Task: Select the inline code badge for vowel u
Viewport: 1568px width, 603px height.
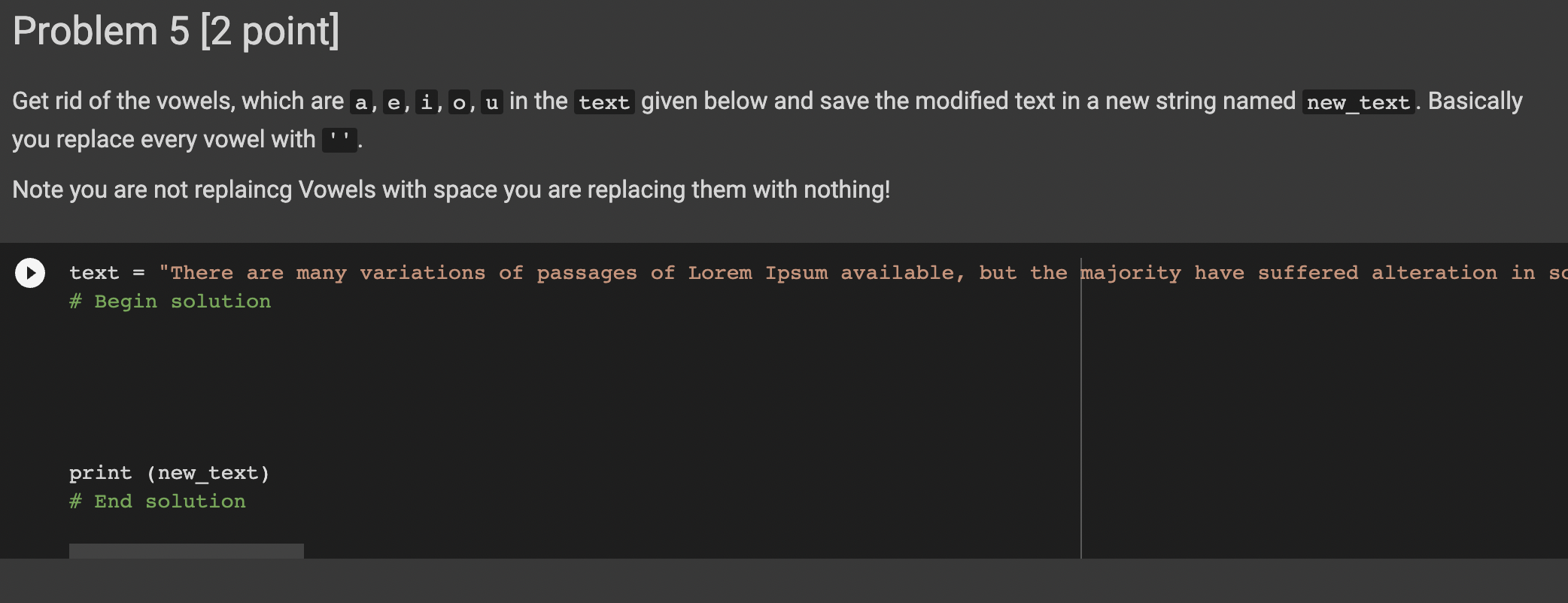Action: pyautogui.click(x=491, y=102)
